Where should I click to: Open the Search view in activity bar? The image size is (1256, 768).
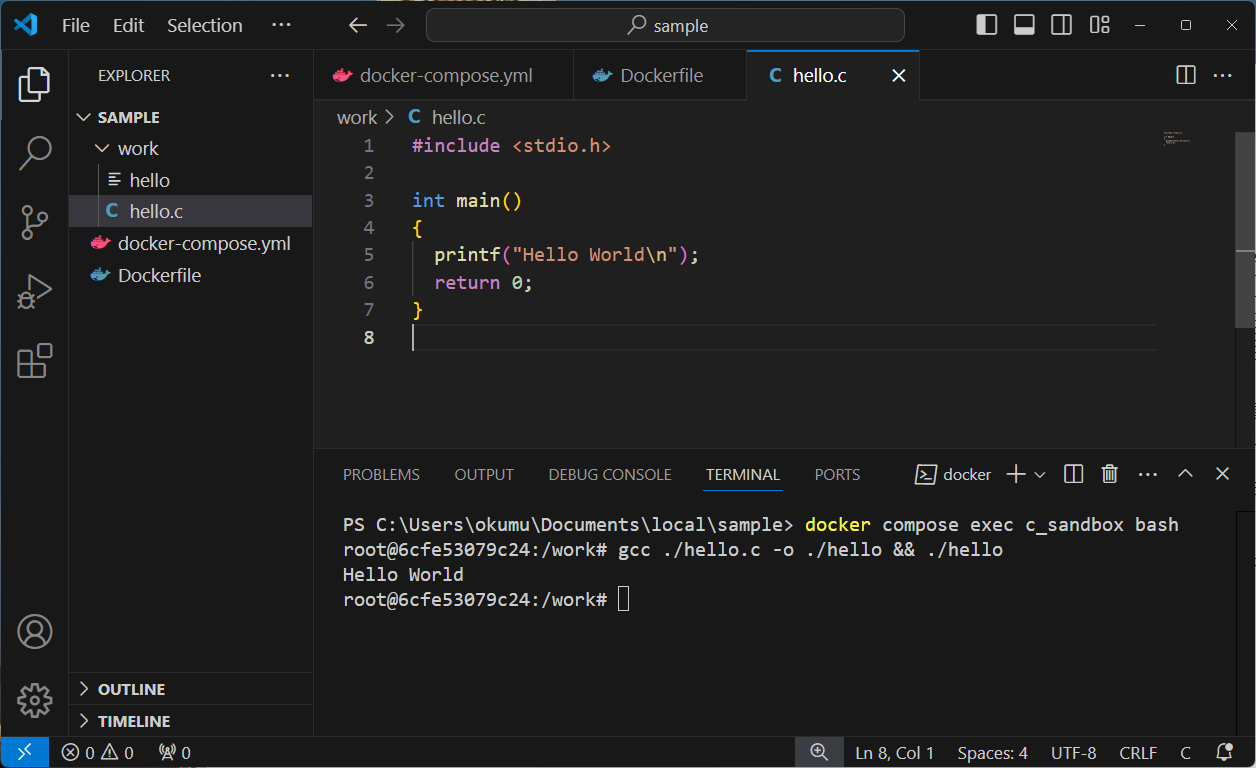(35, 153)
